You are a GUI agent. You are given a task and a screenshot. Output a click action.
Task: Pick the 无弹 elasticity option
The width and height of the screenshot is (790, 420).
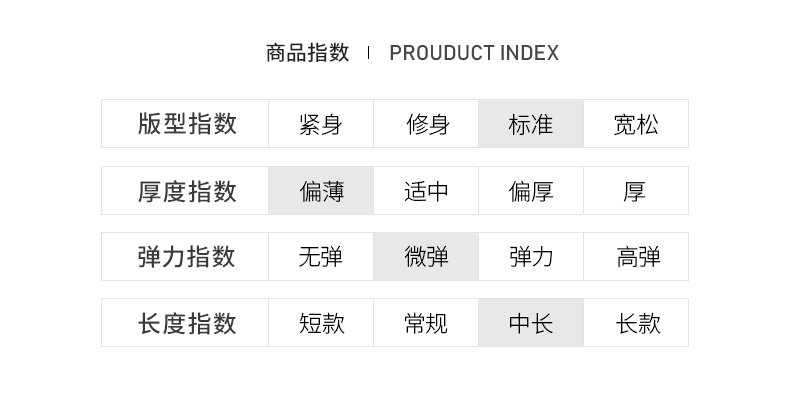(x=320, y=257)
